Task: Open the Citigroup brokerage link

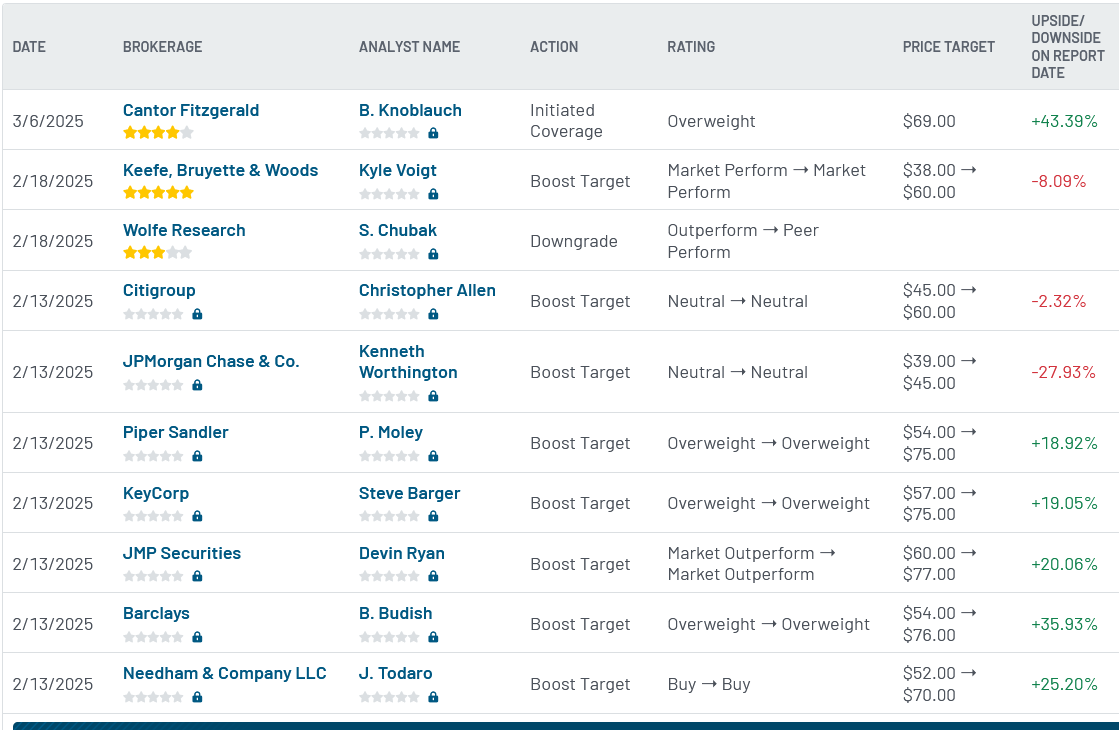Action: (x=159, y=290)
